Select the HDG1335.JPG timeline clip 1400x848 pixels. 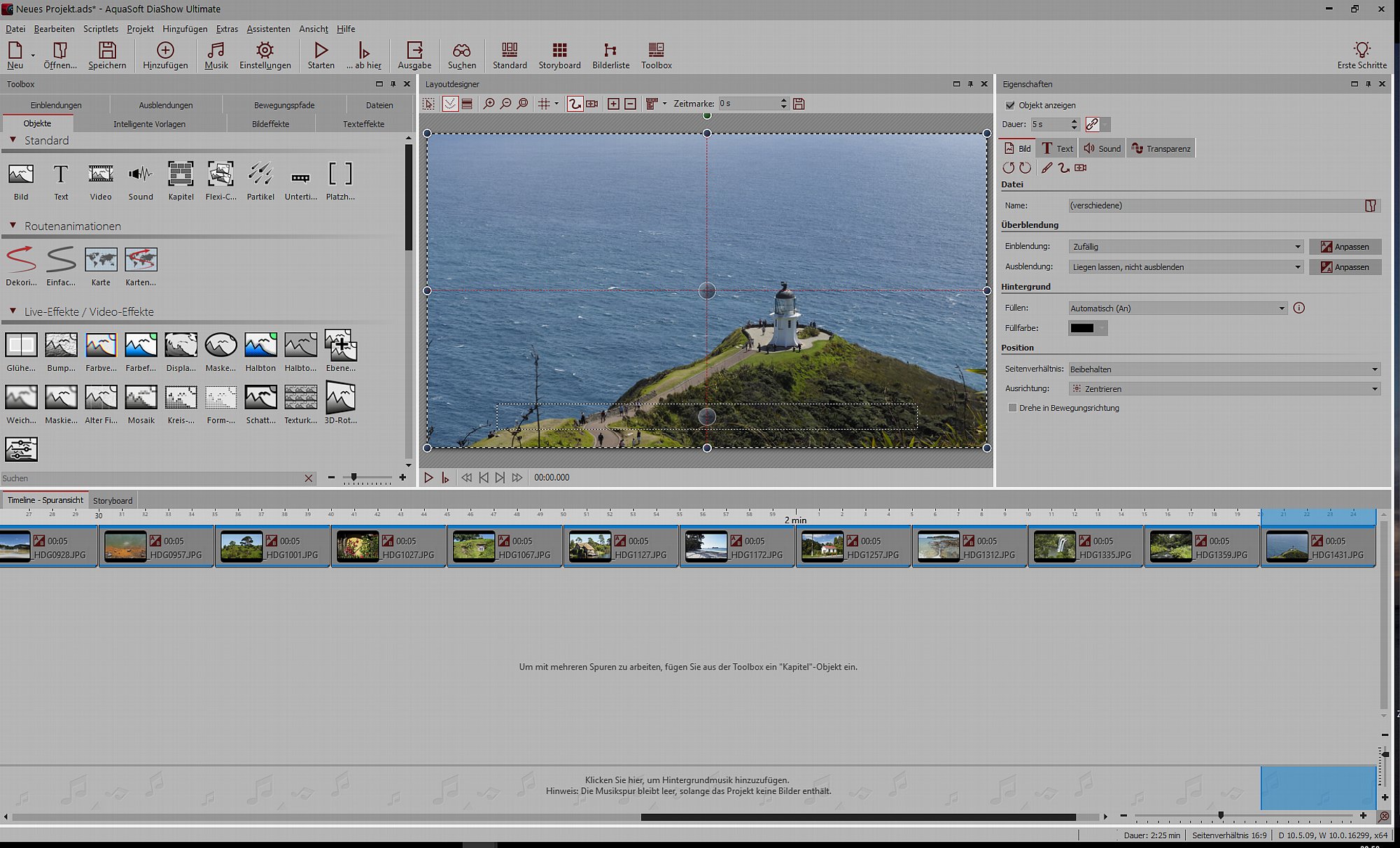click(1086, 546)
